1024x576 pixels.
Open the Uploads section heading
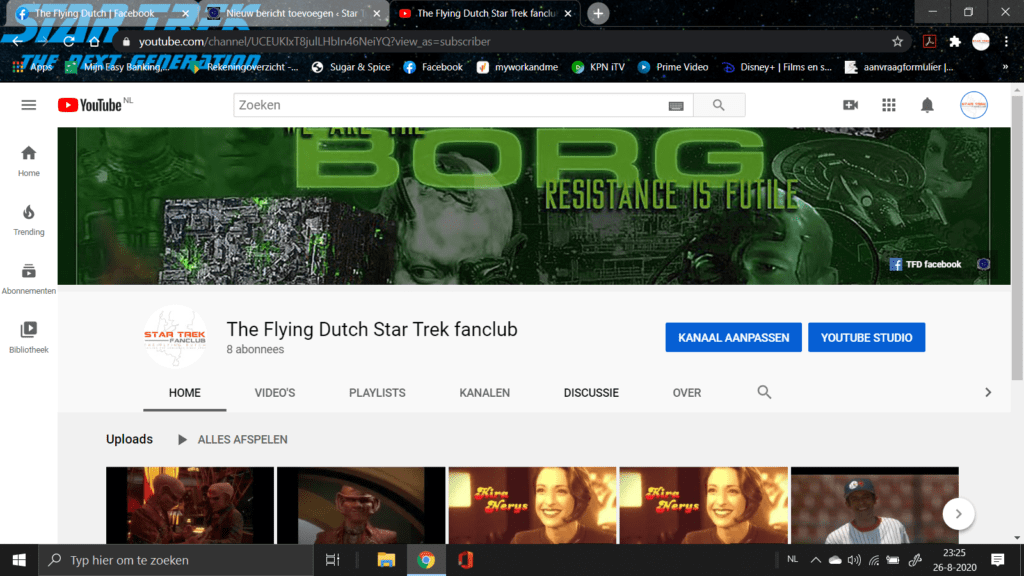pos(129,440)
